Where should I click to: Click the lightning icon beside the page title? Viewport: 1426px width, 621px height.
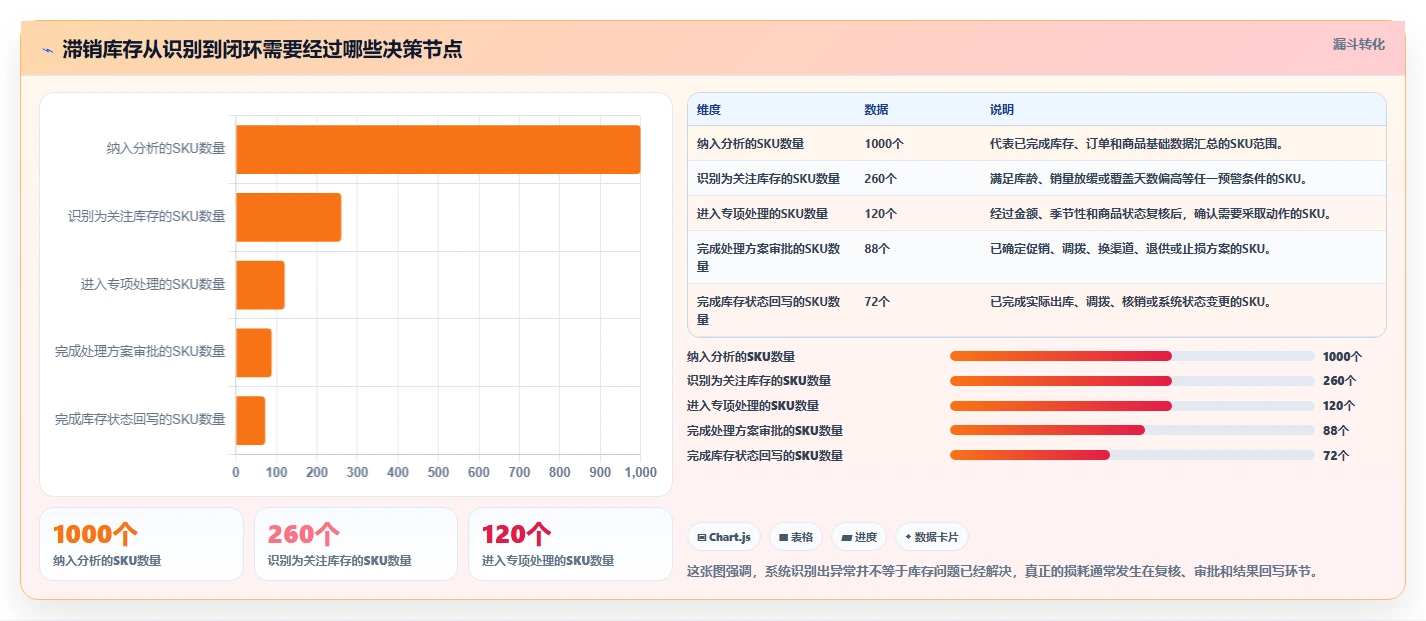click(47, 49)
